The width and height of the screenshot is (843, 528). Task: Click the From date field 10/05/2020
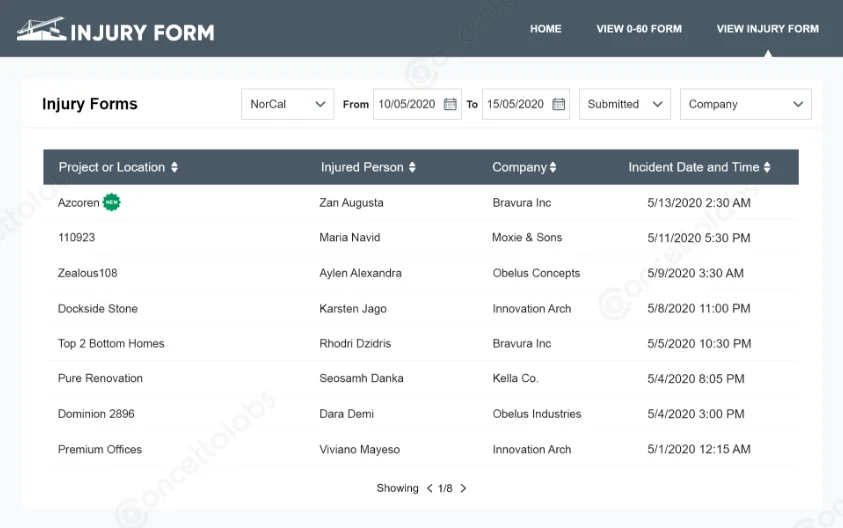(x=407, y=104)
